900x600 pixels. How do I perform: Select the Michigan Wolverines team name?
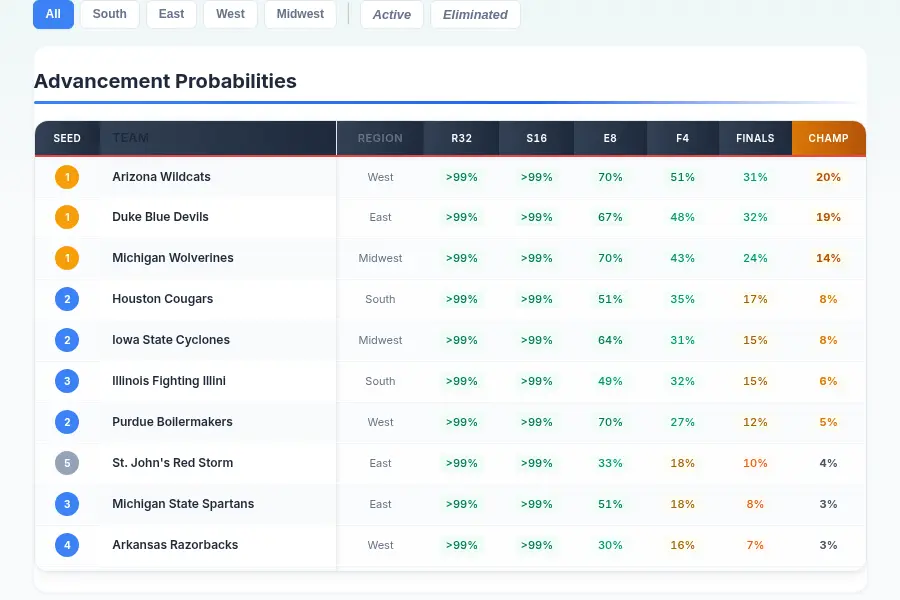173,258
